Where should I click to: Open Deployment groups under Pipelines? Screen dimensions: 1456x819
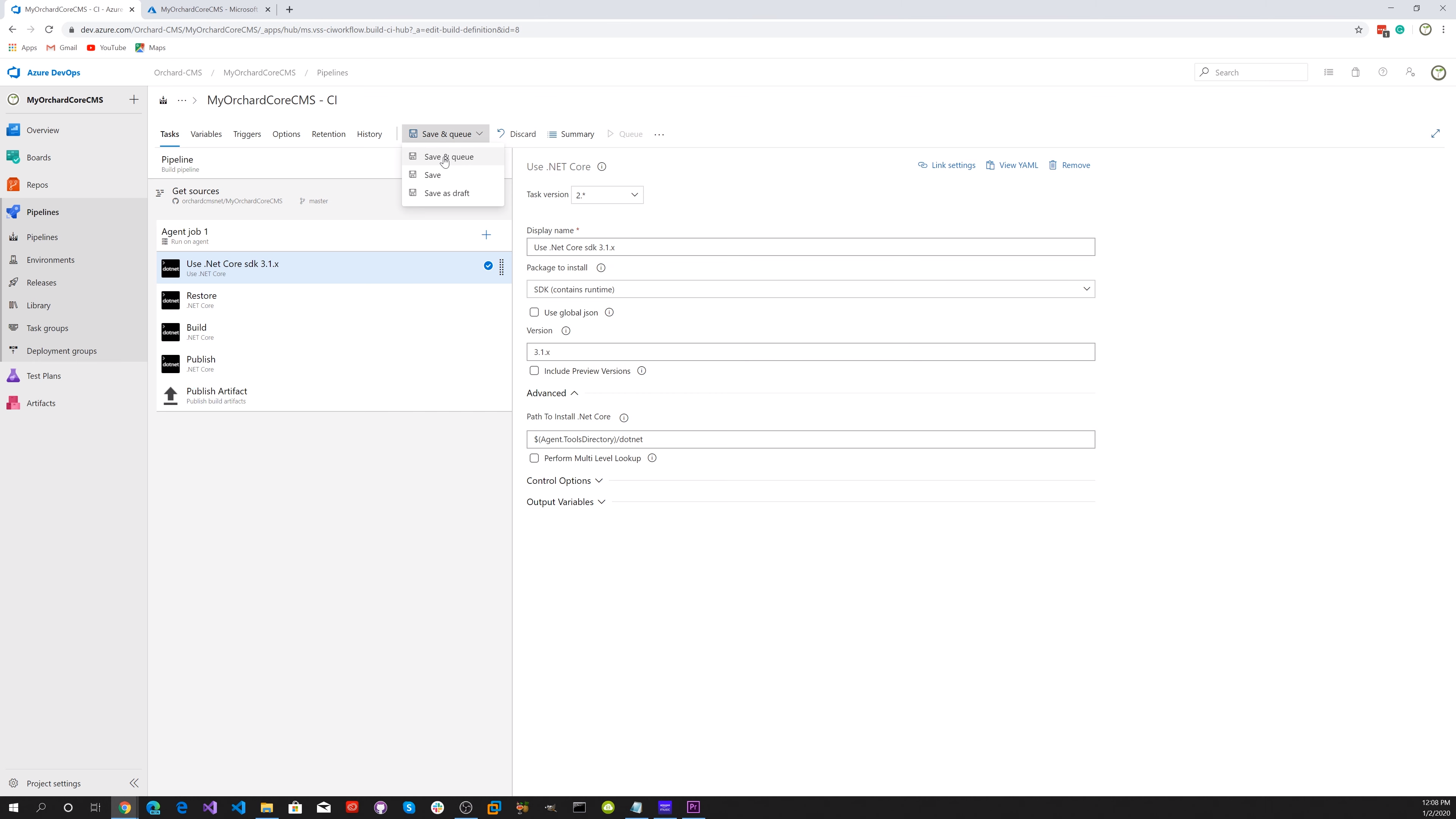61,351
